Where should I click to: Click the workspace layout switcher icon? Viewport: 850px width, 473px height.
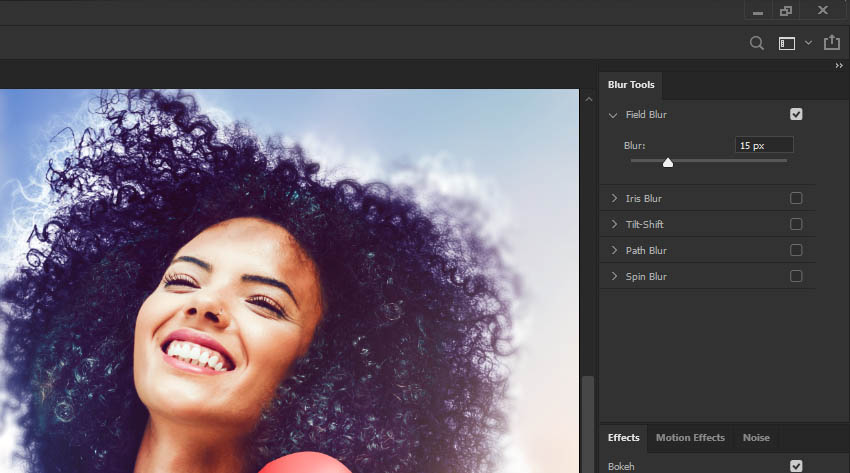click(787, 43)
